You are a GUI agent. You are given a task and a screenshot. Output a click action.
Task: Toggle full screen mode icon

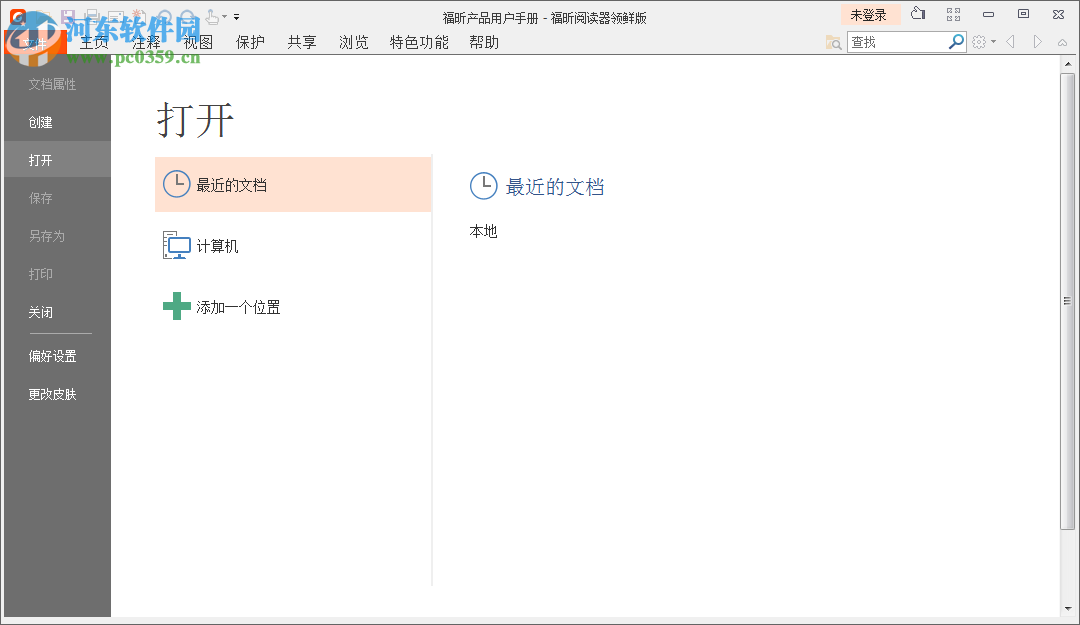(x=953, y=14)
